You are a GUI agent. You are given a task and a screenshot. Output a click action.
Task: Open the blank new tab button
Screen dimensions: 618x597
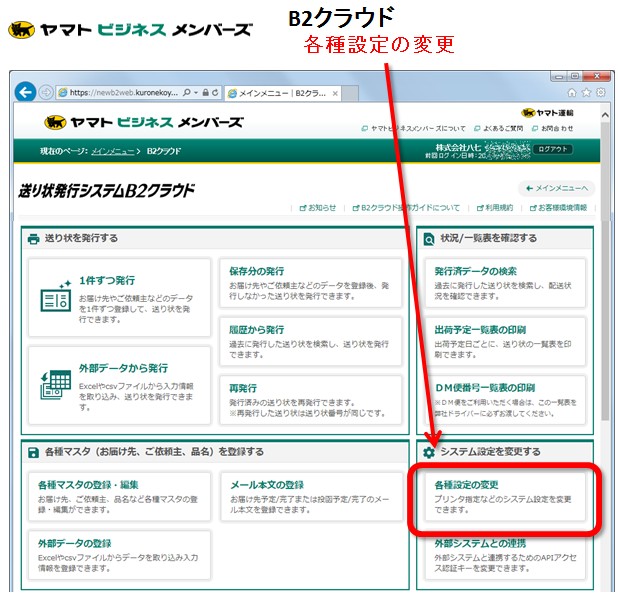pyautogui.click(x=350, y=93)
